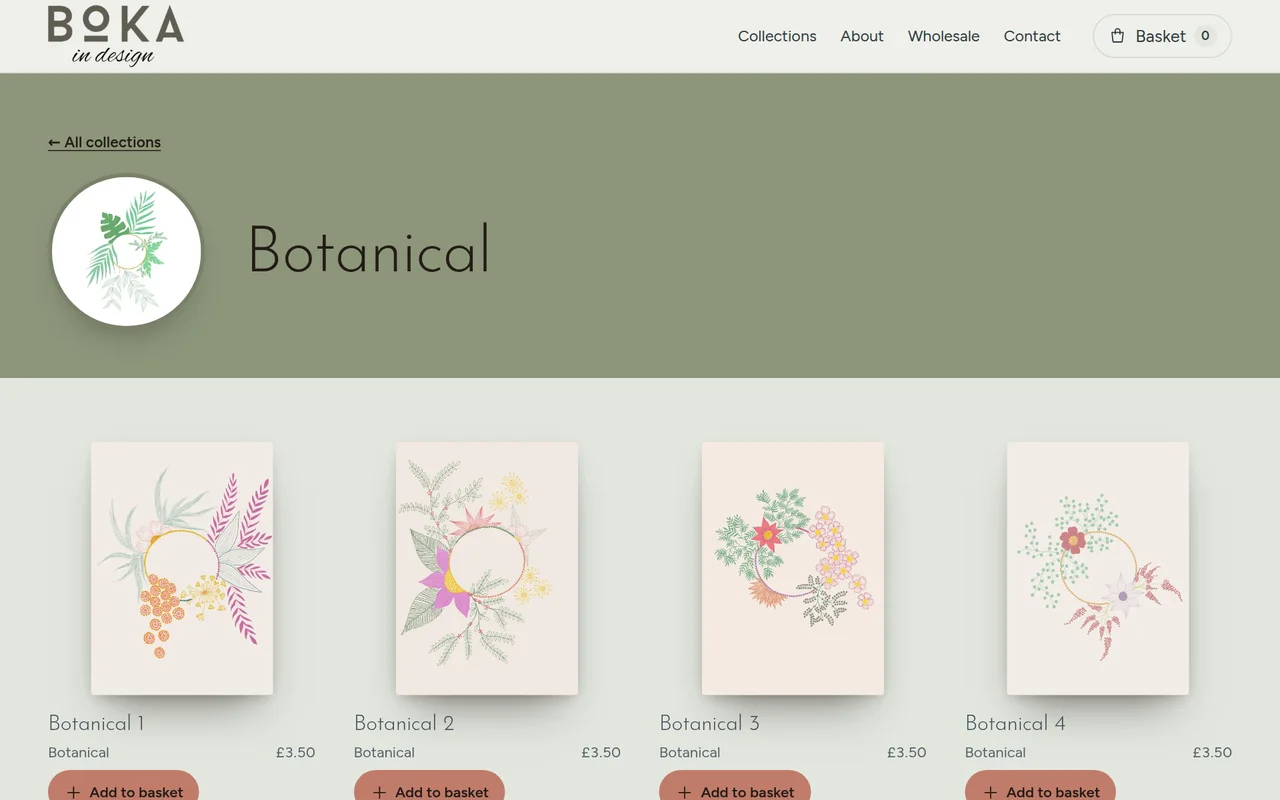Click the Botanical 1 product title
1280x800 pixels.
click(x=96, y=723)
